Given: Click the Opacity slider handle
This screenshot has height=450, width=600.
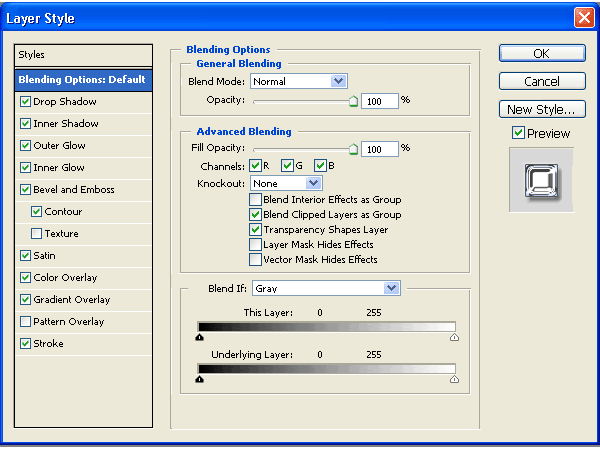Looking at the screenshot, I should click(x=353, y=101).
